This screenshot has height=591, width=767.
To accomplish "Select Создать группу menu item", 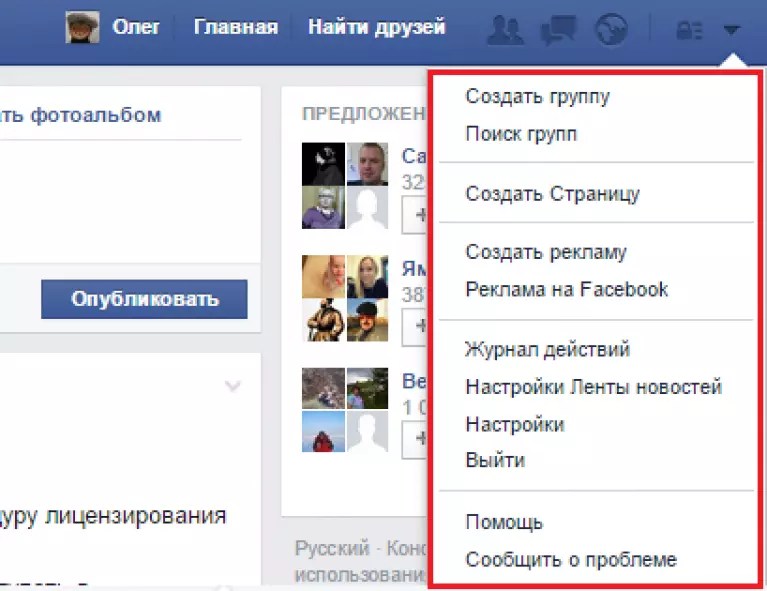I will tap(538, 96).
